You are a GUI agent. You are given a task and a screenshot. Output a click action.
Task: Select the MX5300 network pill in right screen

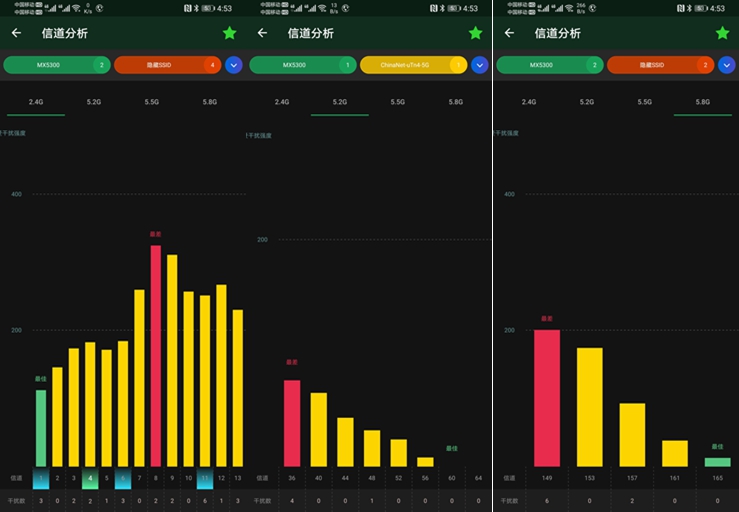pos(550,65)
